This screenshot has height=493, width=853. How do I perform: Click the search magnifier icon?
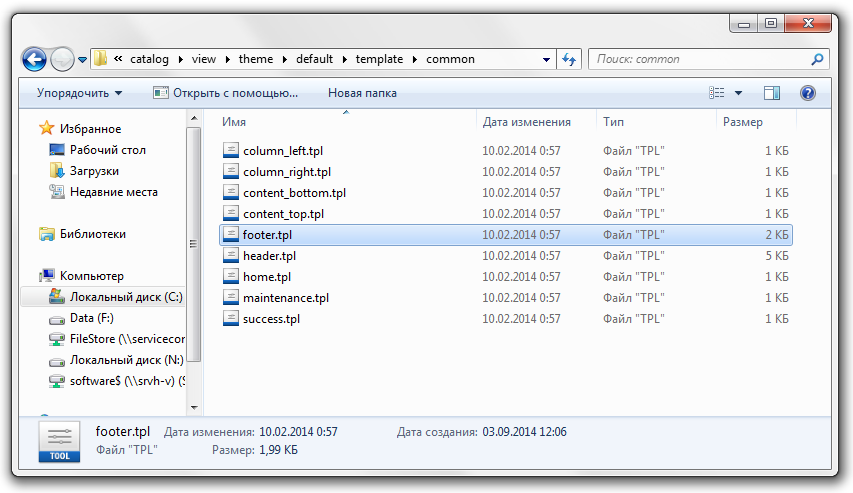[817, 59]
